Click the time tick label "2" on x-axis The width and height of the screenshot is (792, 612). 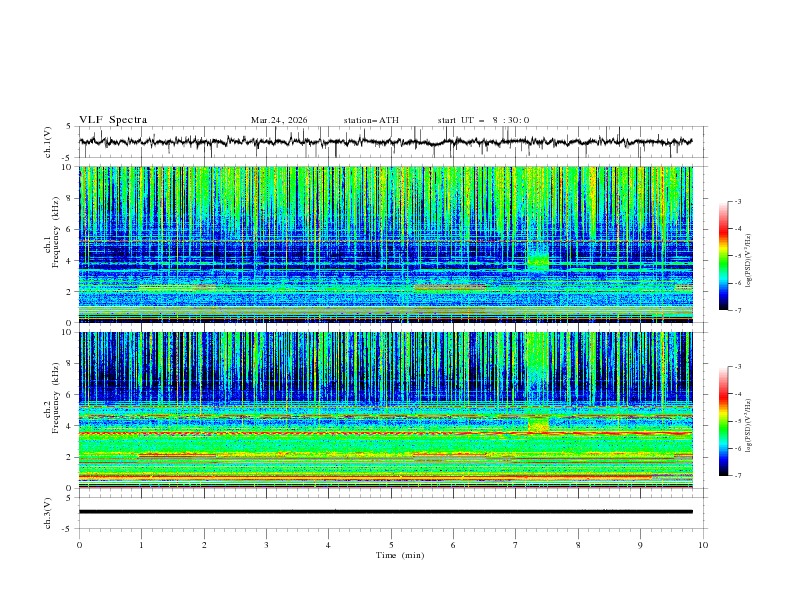click(x=204, y=545)
